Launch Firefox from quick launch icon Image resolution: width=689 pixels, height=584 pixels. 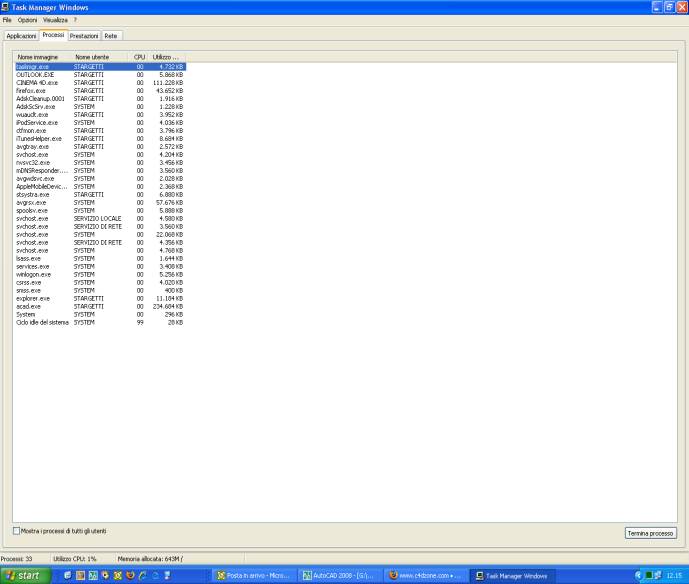(130, 575)
